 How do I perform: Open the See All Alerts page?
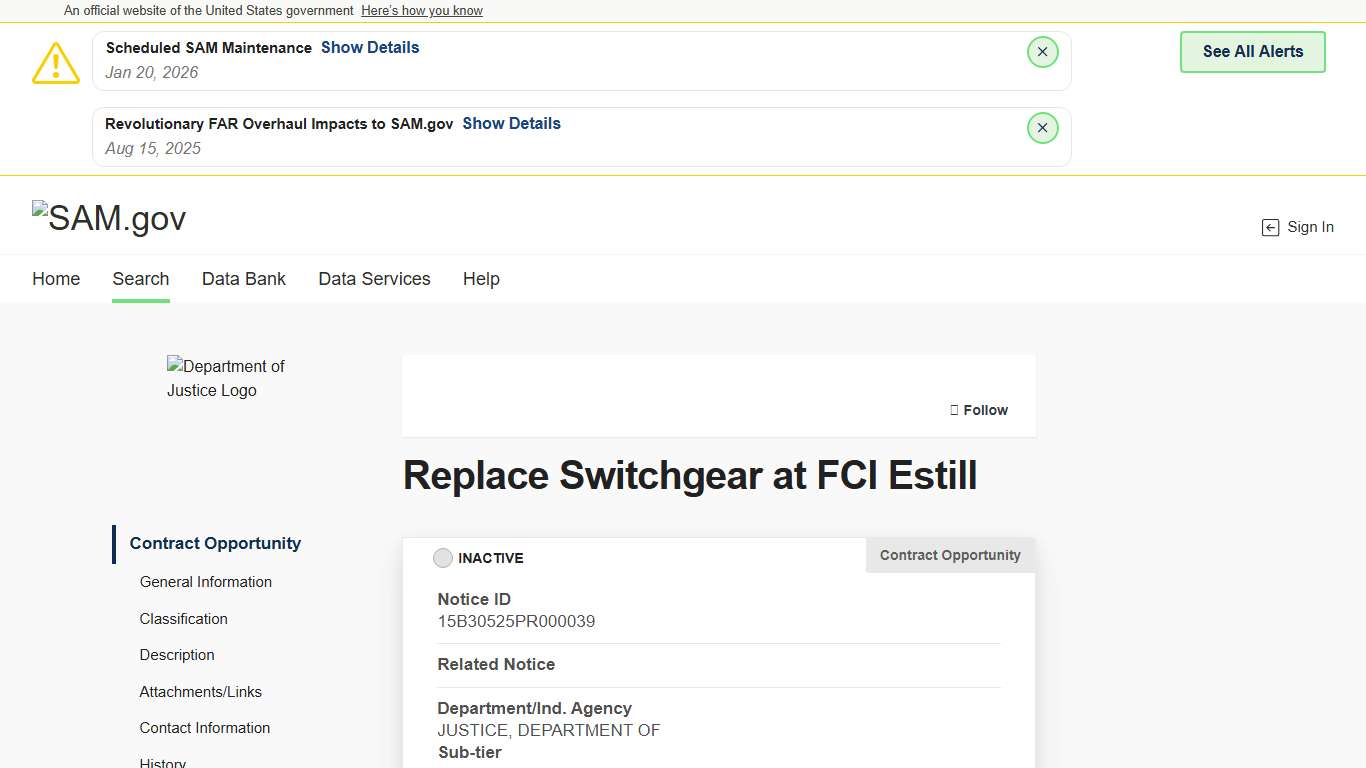pos(1252,52)
